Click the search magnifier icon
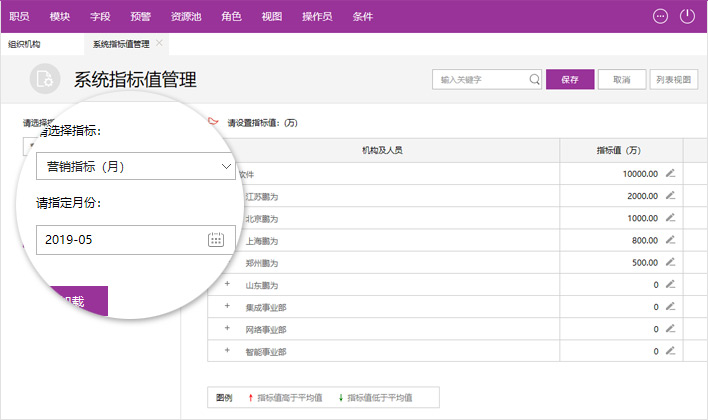The height and width of the screenshot is (420, 708). [x=535, y=80]
